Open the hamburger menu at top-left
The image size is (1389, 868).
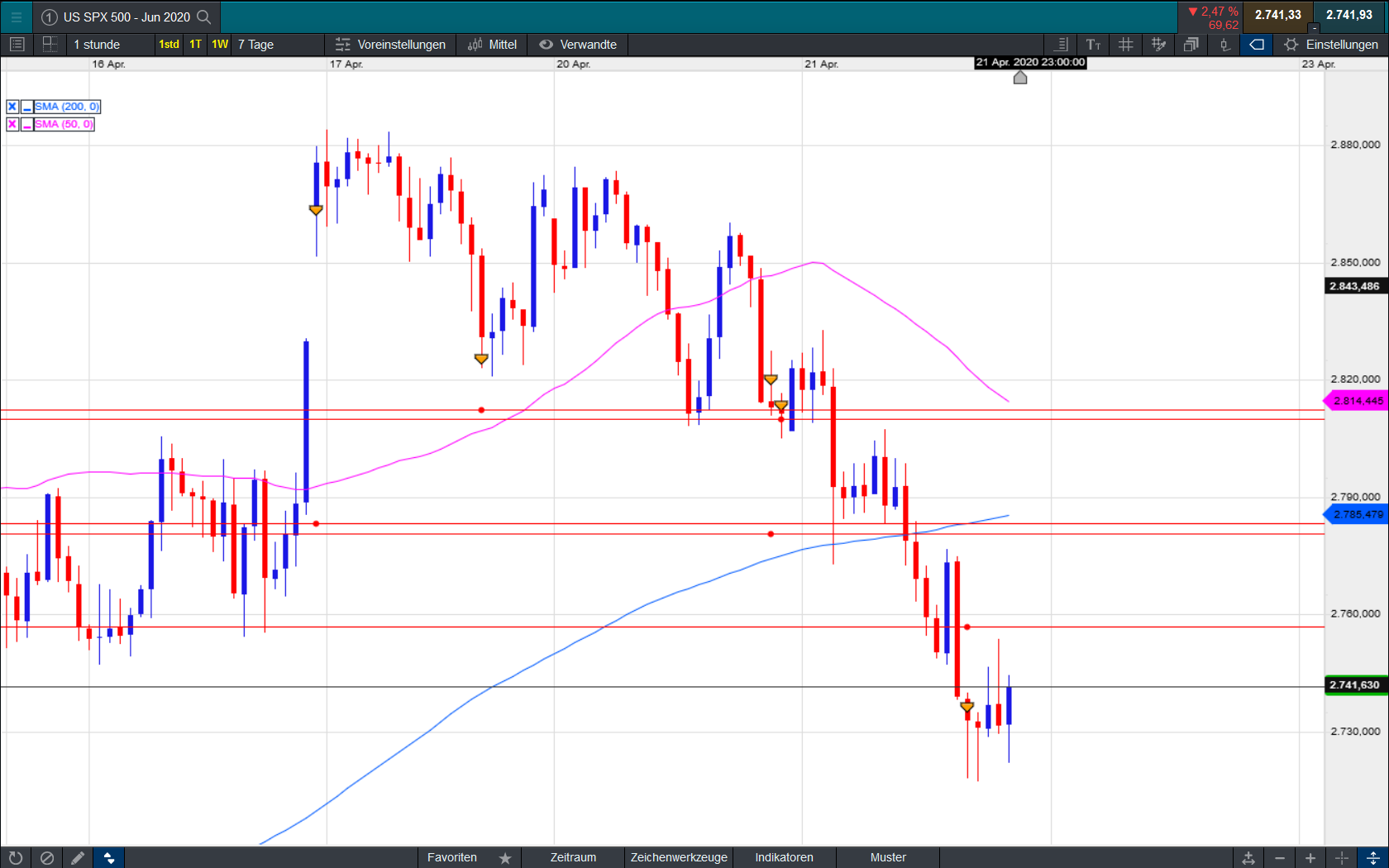(16, 17)
